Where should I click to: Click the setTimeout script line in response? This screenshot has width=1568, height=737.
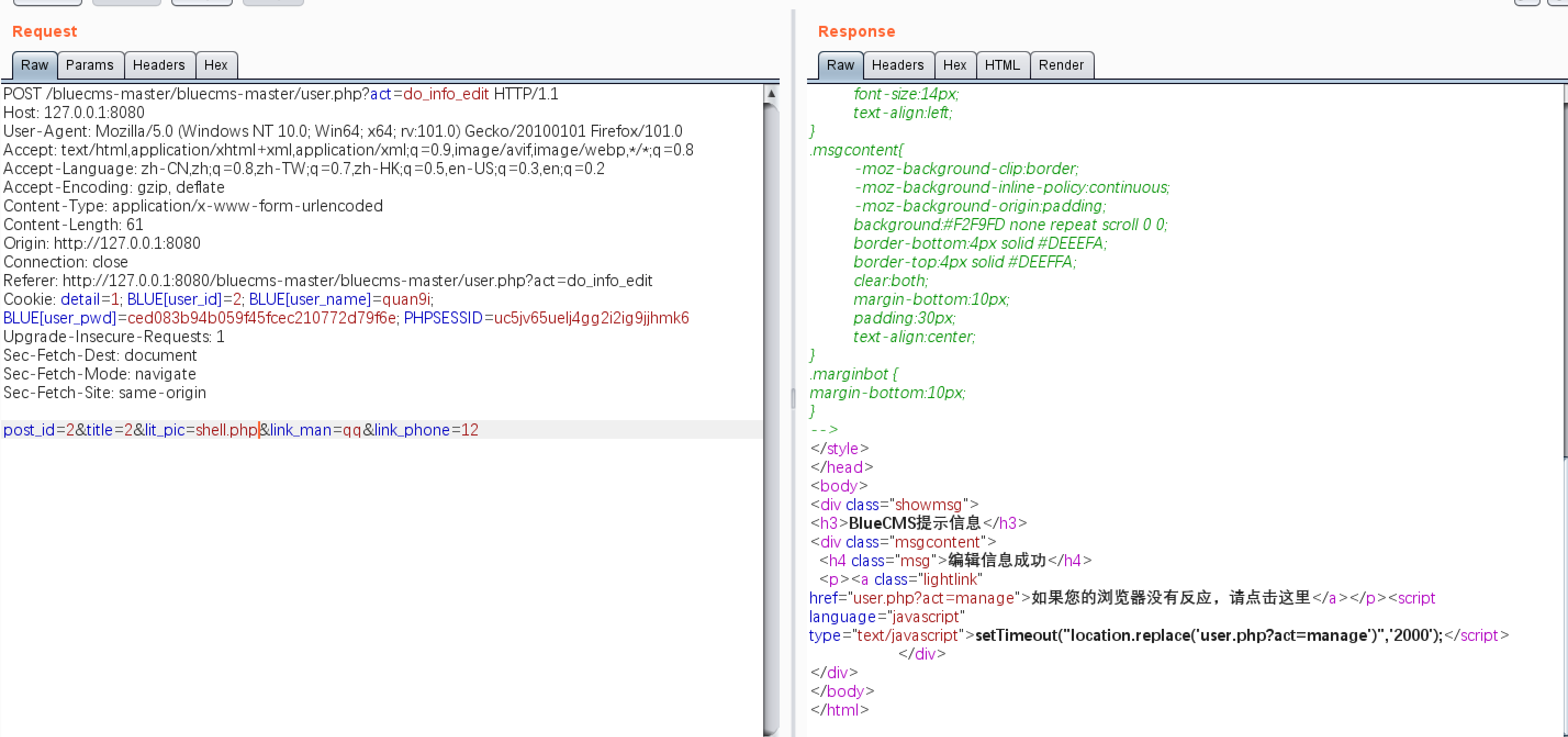[1209, 635]
